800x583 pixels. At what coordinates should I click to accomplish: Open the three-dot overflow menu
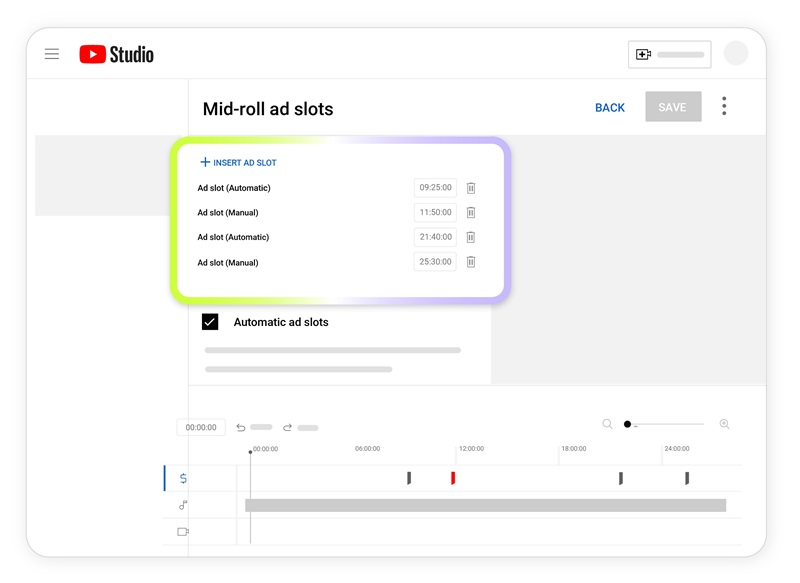tap(724, 106)
